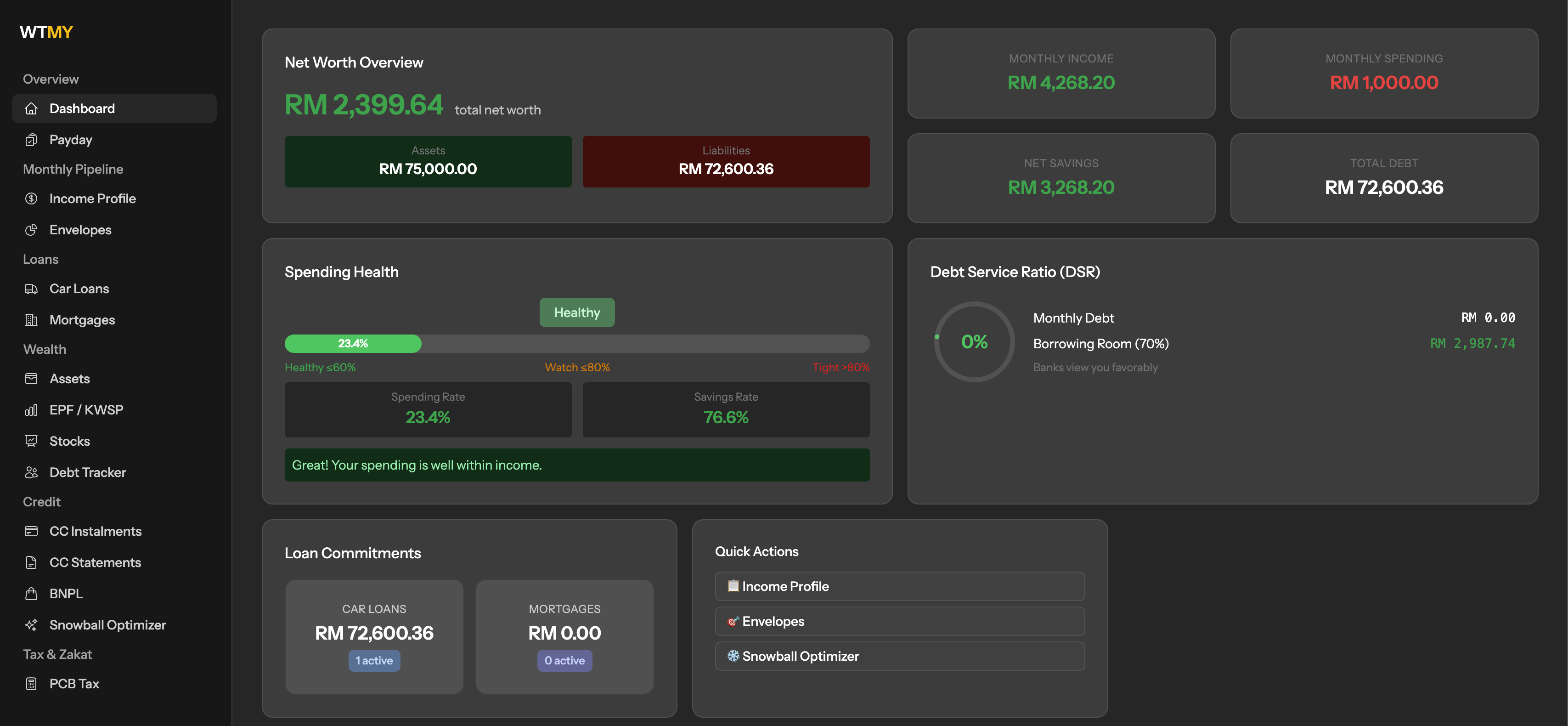Click target icon in Envelopes quick action

[x=733, y=621]
